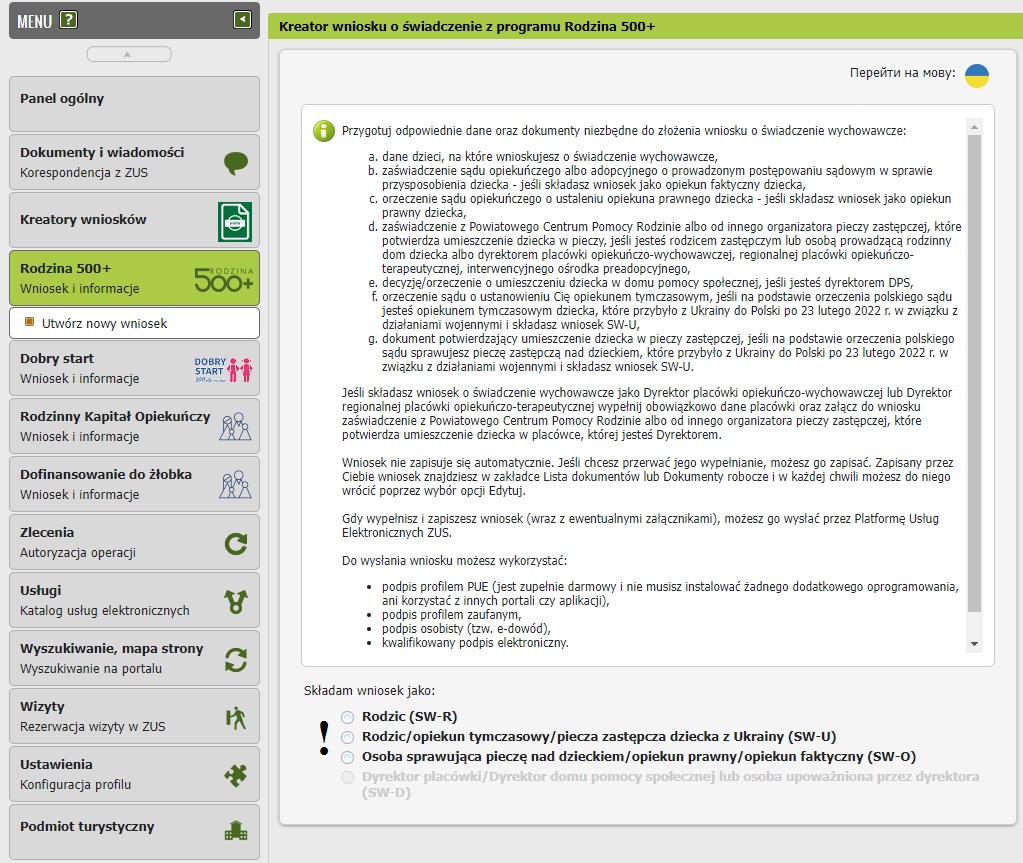Image resolution: width=1023 pixels, height=863 pixels.
Task: Click the info box vertical scrollbar thumb
Action: (x=974, y=370)
